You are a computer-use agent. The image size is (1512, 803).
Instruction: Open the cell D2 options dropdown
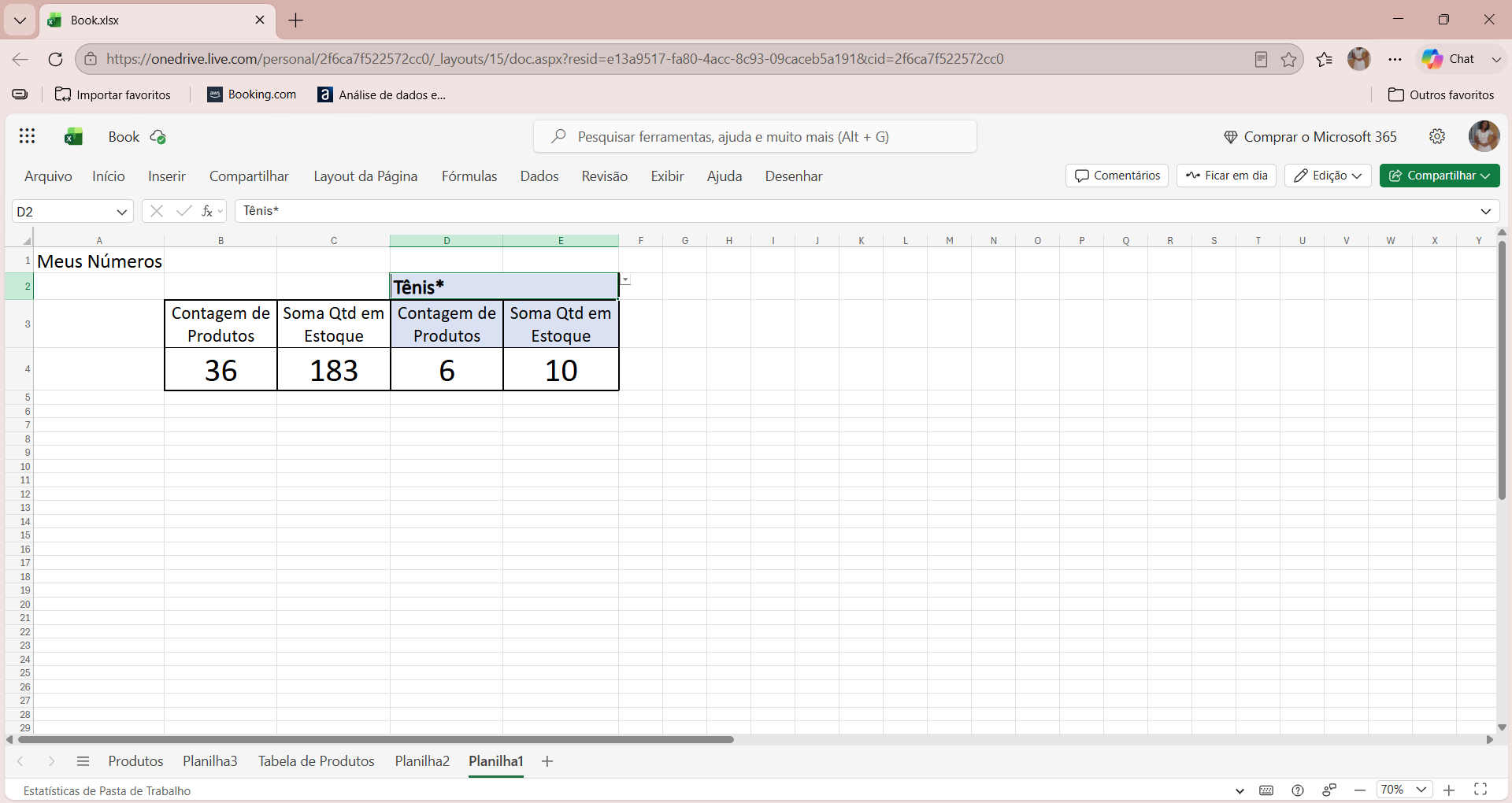point(625,280)
